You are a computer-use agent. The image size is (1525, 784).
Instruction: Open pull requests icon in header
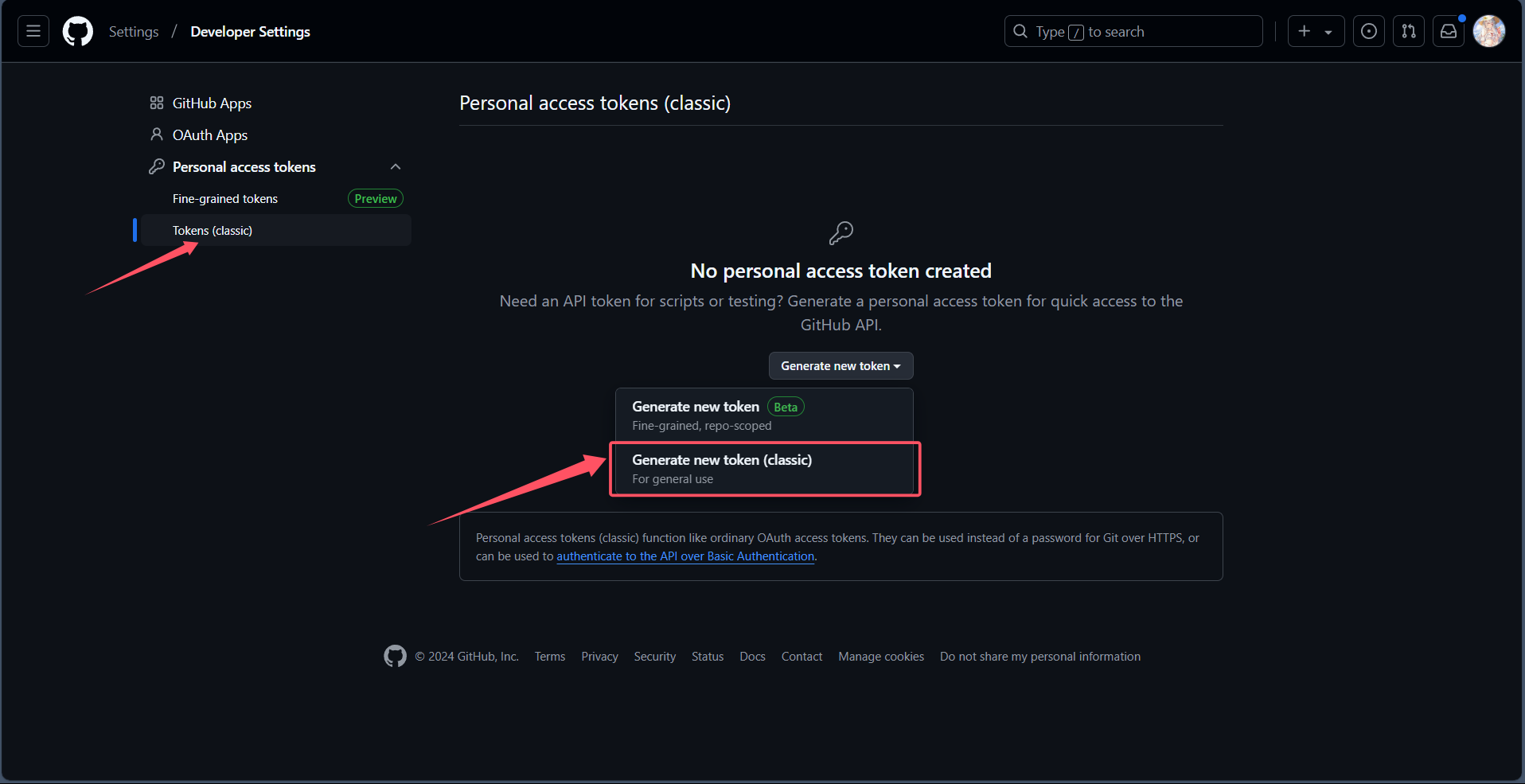[x=1409, y=31]
